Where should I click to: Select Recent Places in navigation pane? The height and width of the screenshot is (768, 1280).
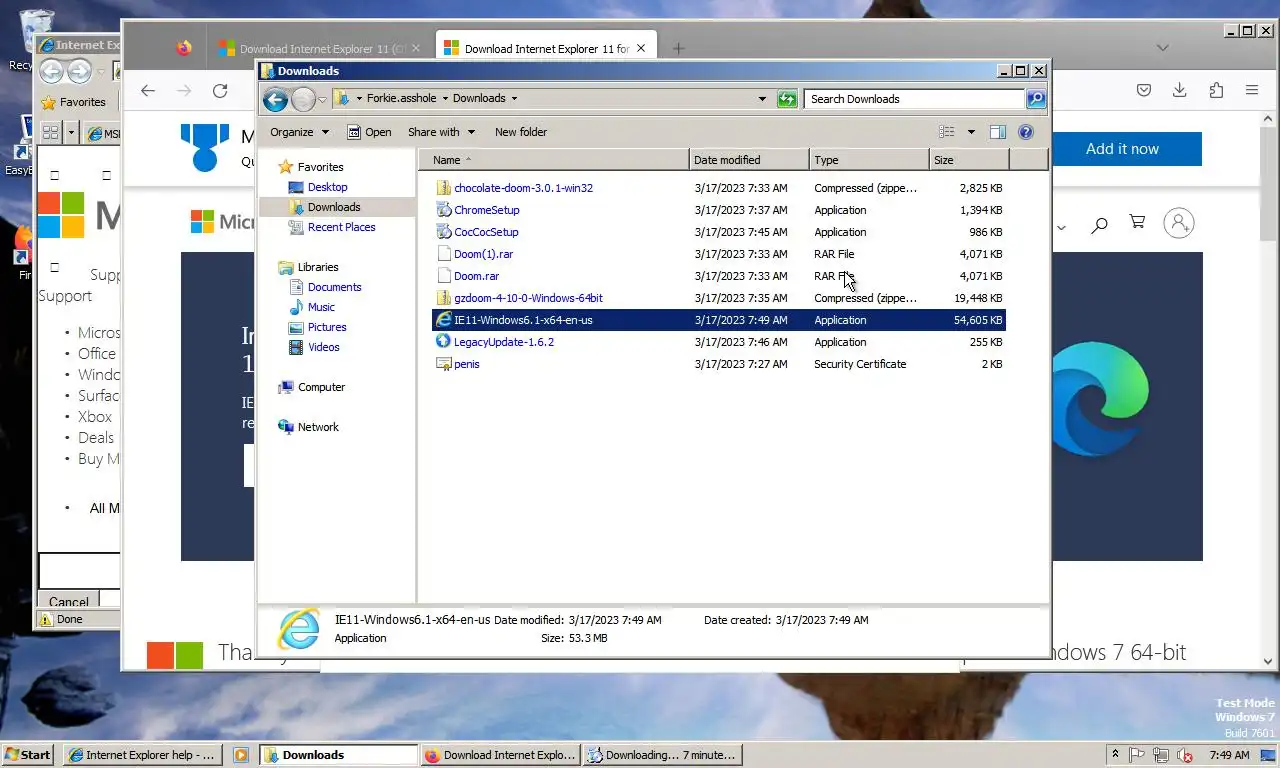pyautogui.click(x=341, y=227)
